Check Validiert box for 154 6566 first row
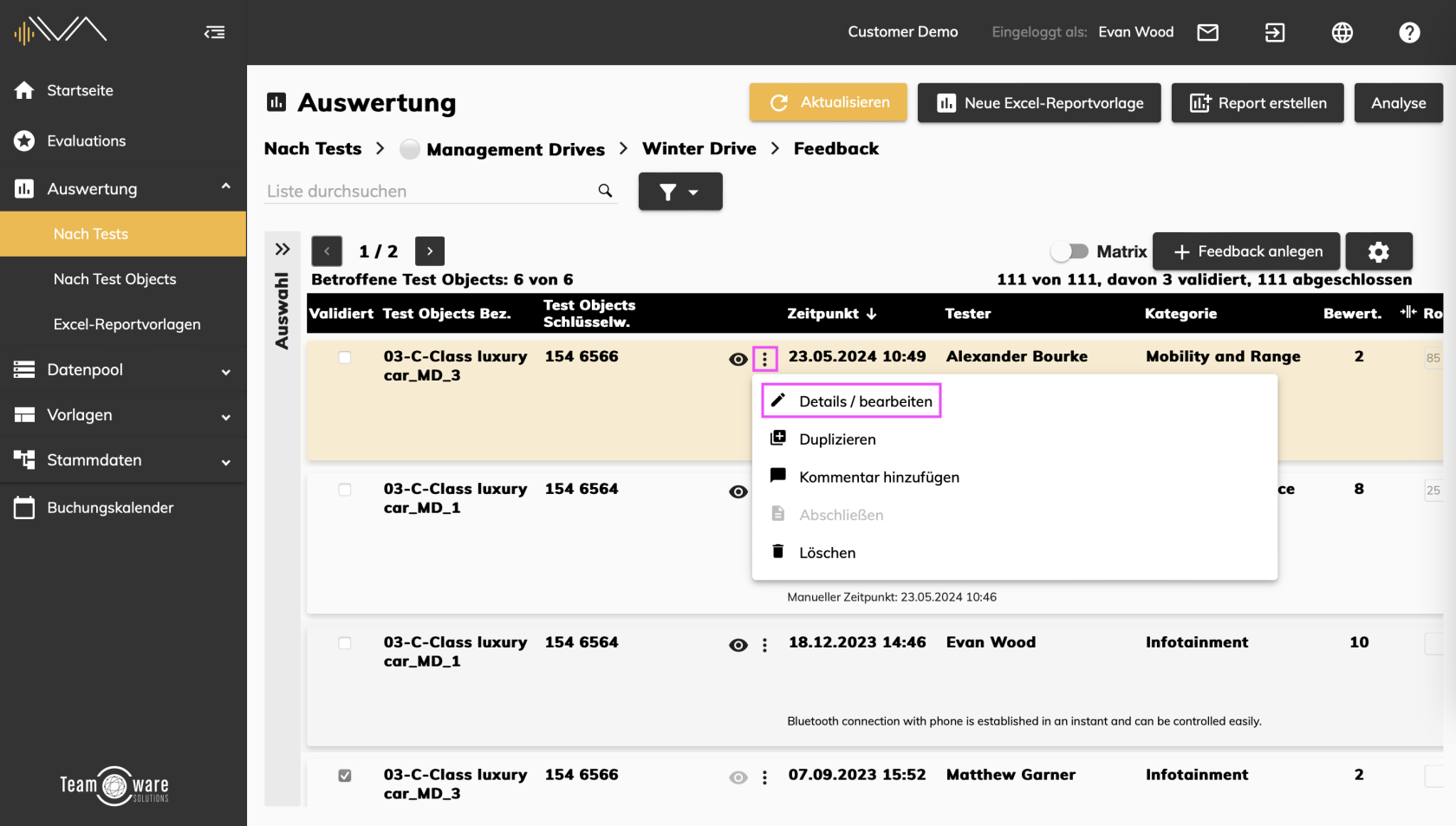Image resolution: width=1456 pixels, height=826 pixels. click(x=345, y=357)
